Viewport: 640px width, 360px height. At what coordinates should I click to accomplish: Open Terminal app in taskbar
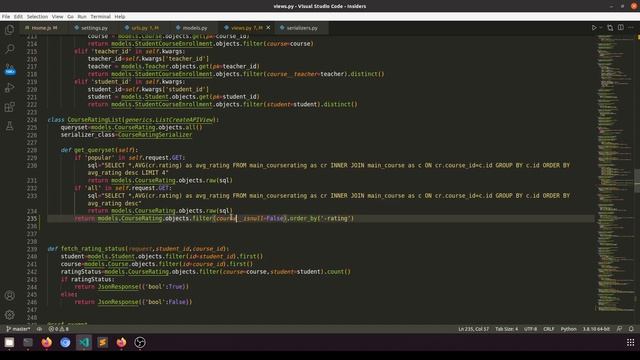coord(28,342)
